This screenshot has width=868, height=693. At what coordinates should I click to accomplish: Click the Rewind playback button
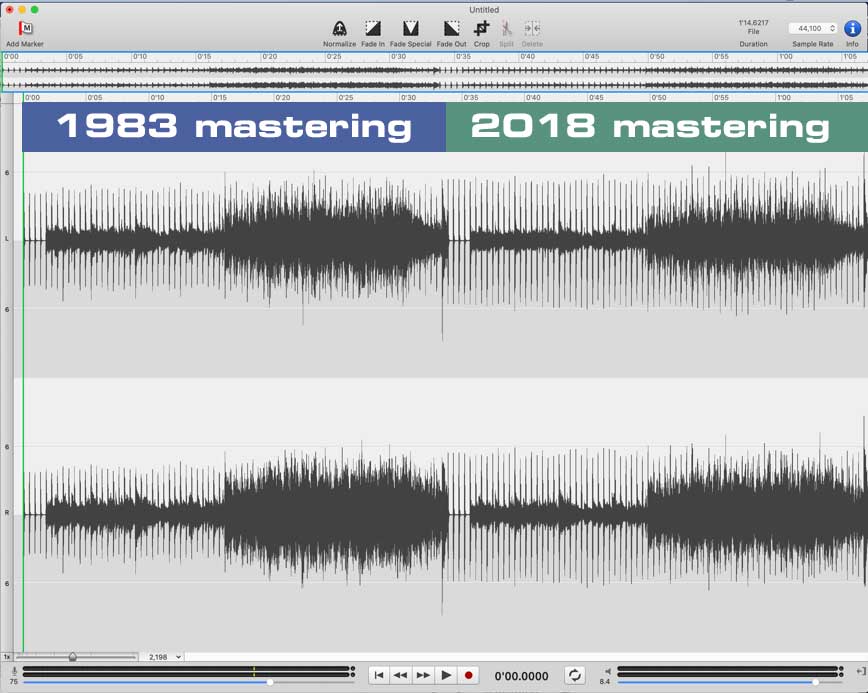tap(400, 674)
